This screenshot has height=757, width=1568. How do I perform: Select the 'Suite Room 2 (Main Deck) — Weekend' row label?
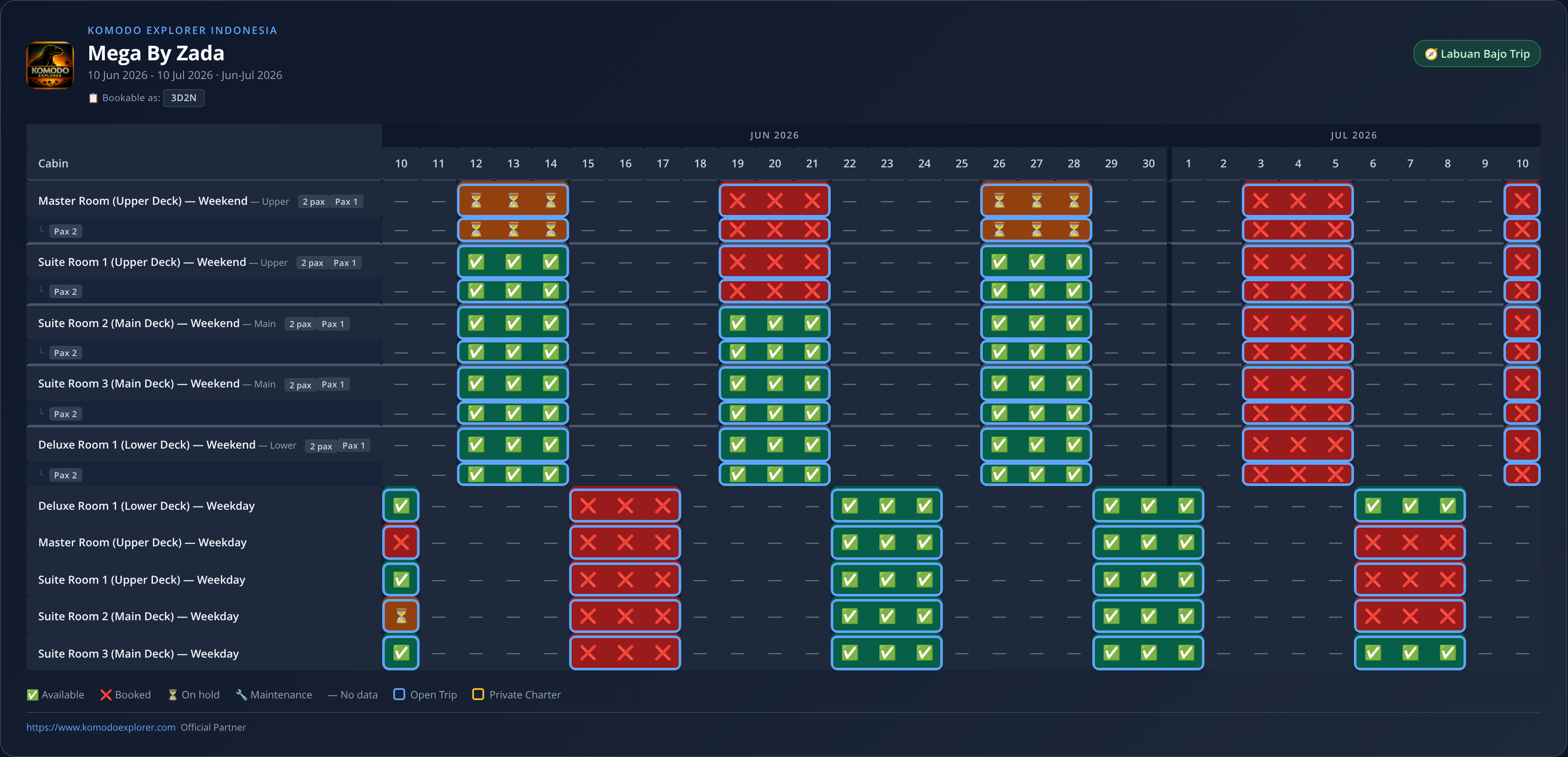pos(139,323)
